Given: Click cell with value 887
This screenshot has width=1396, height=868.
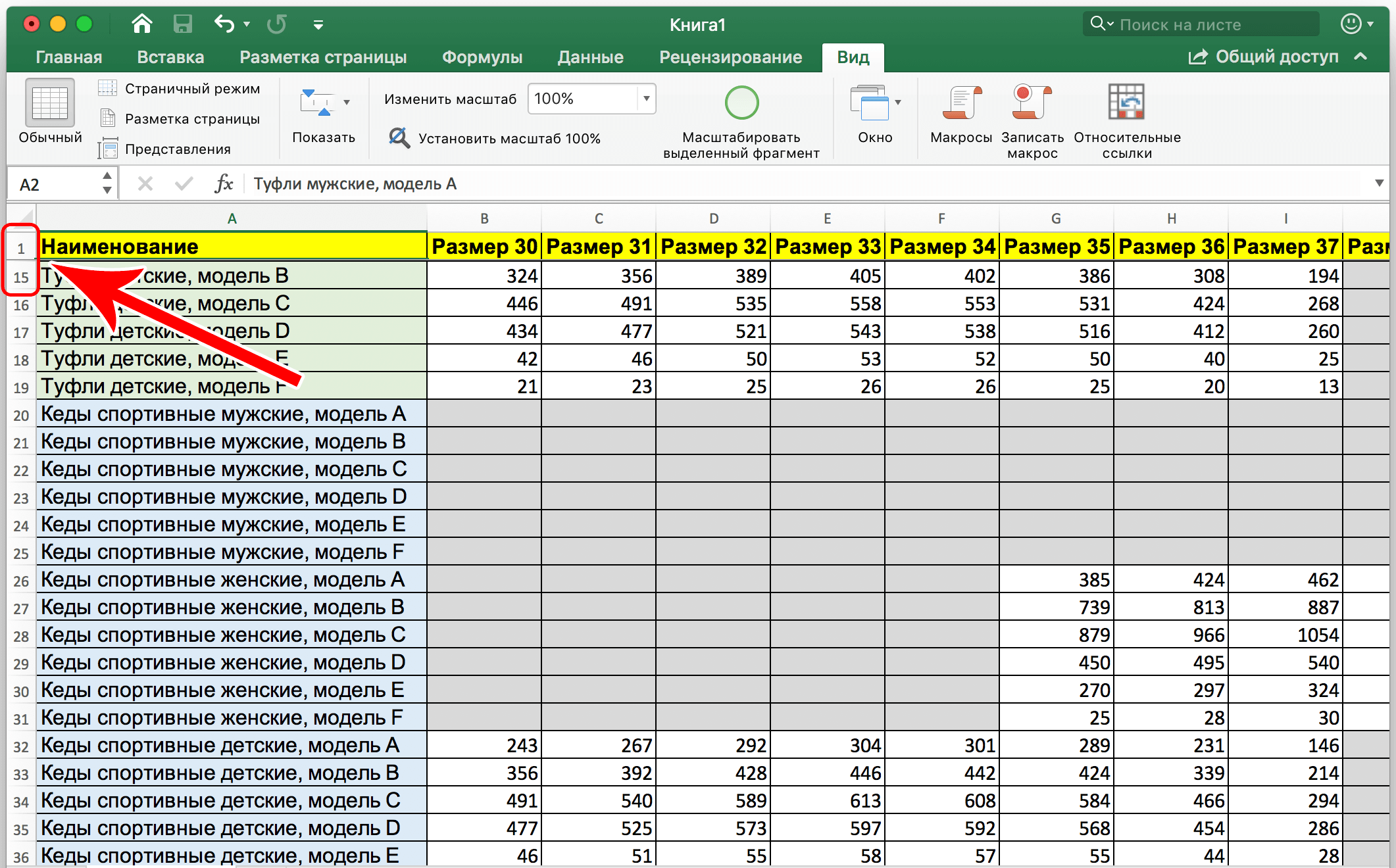Looking at the screenshot, I should point(1285,608).
